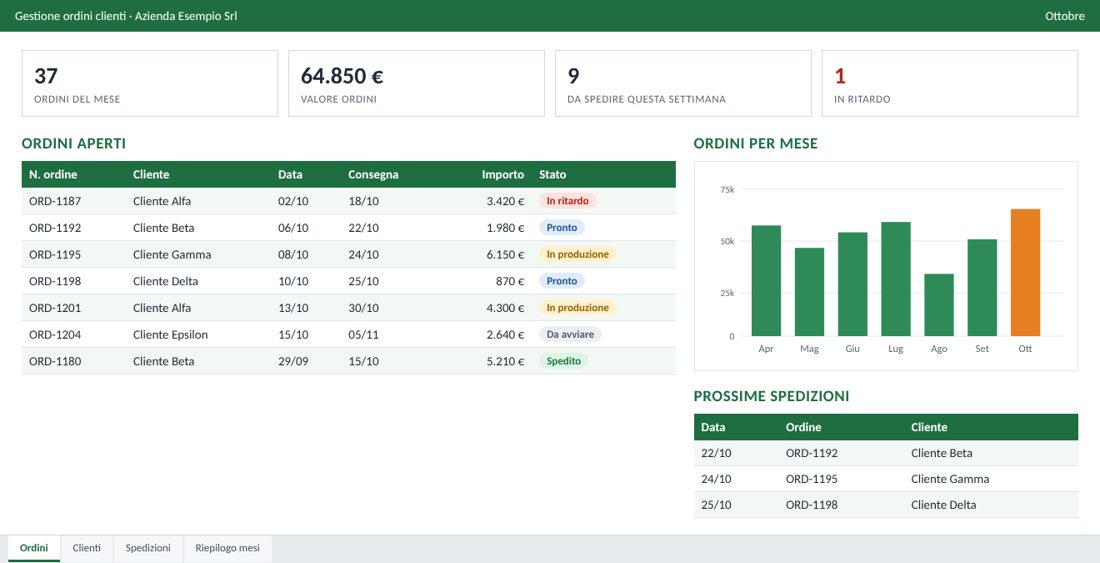The image size is (1100, 563).
Task: Select order ORD-1180 cell
Action: point(55,361)
